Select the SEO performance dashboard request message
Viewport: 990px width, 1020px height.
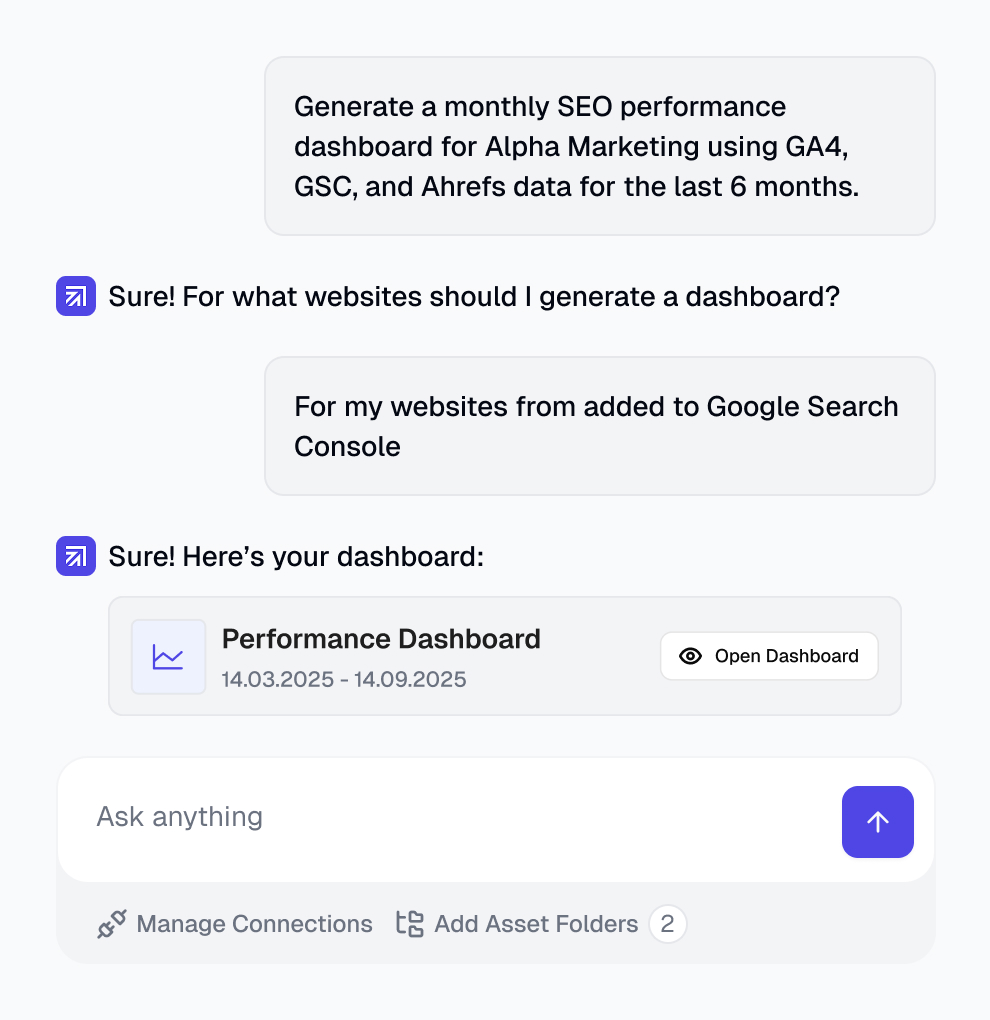pyautogui.click(x=600, y=146)
